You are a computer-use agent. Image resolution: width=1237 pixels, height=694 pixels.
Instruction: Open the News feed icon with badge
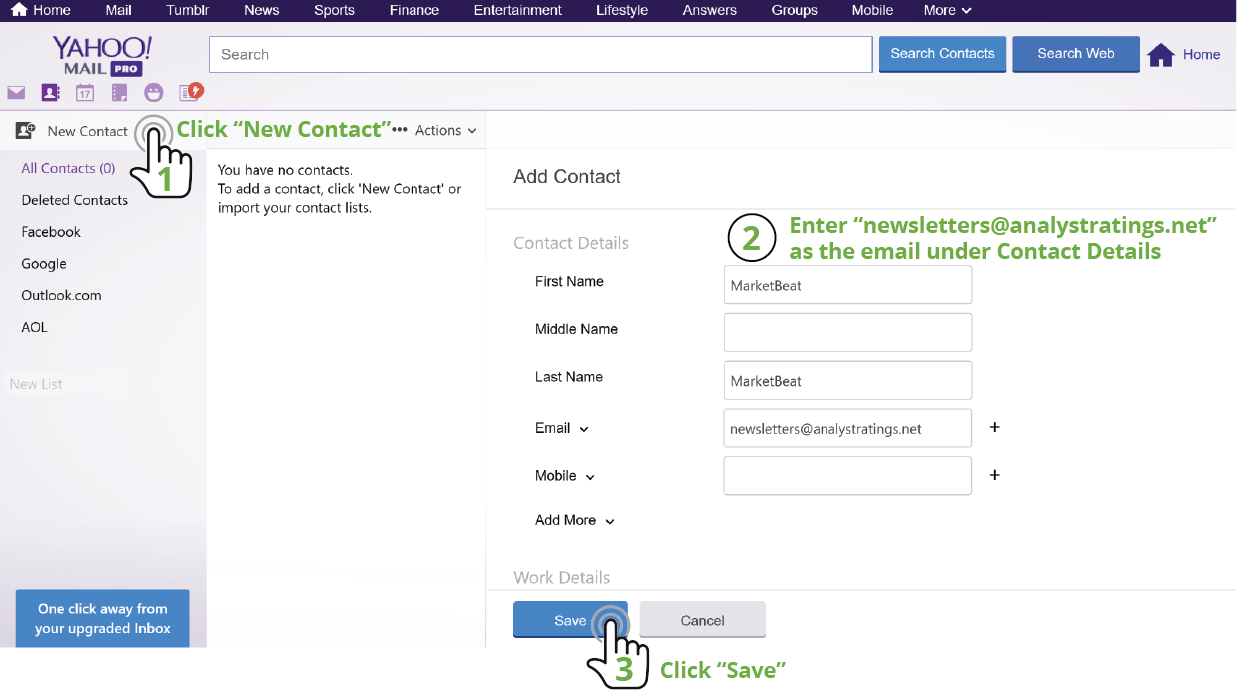coord(189,93)
